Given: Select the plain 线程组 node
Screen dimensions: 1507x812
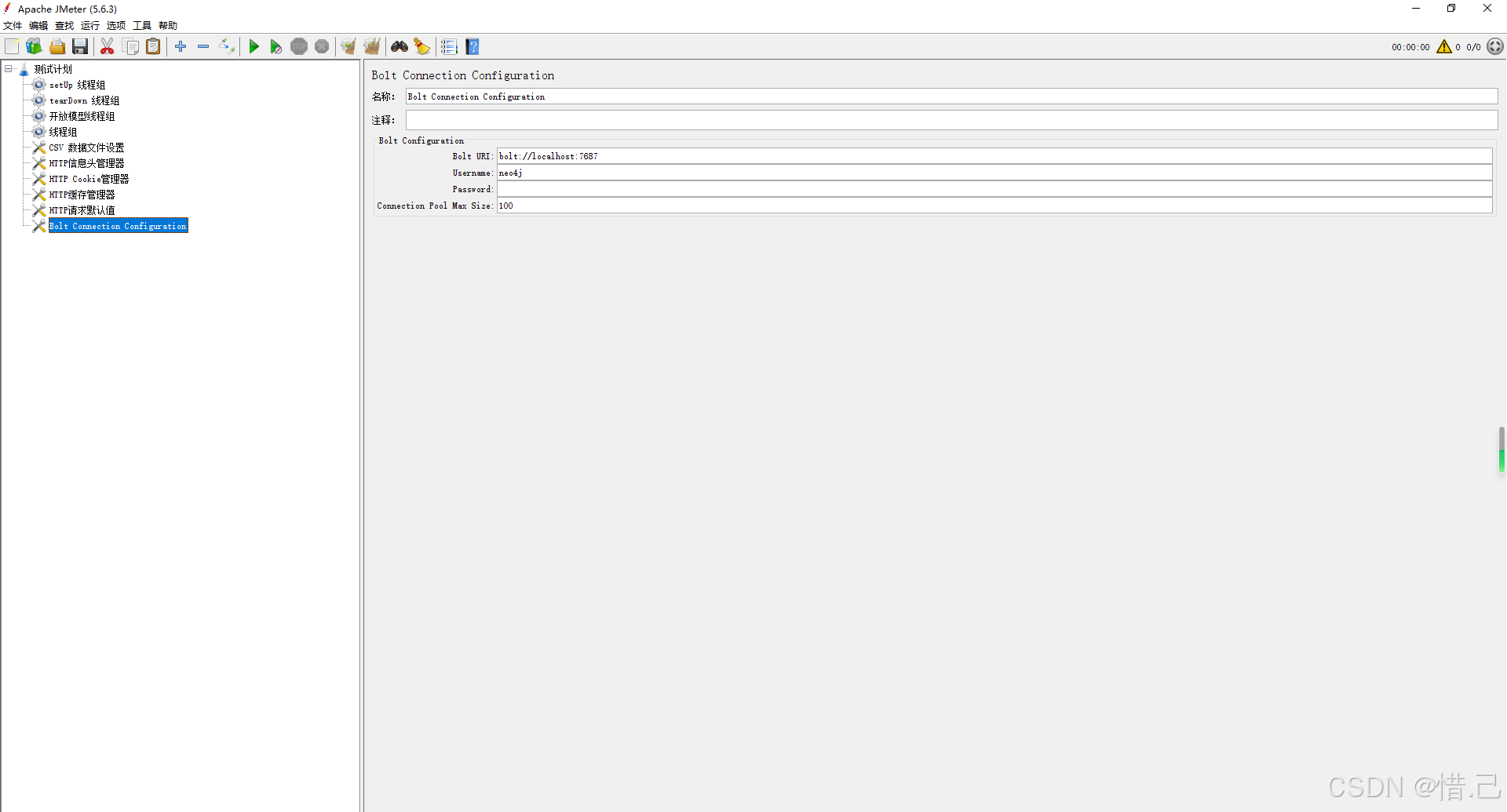Looking at the screenshot, I should (63, 132).
